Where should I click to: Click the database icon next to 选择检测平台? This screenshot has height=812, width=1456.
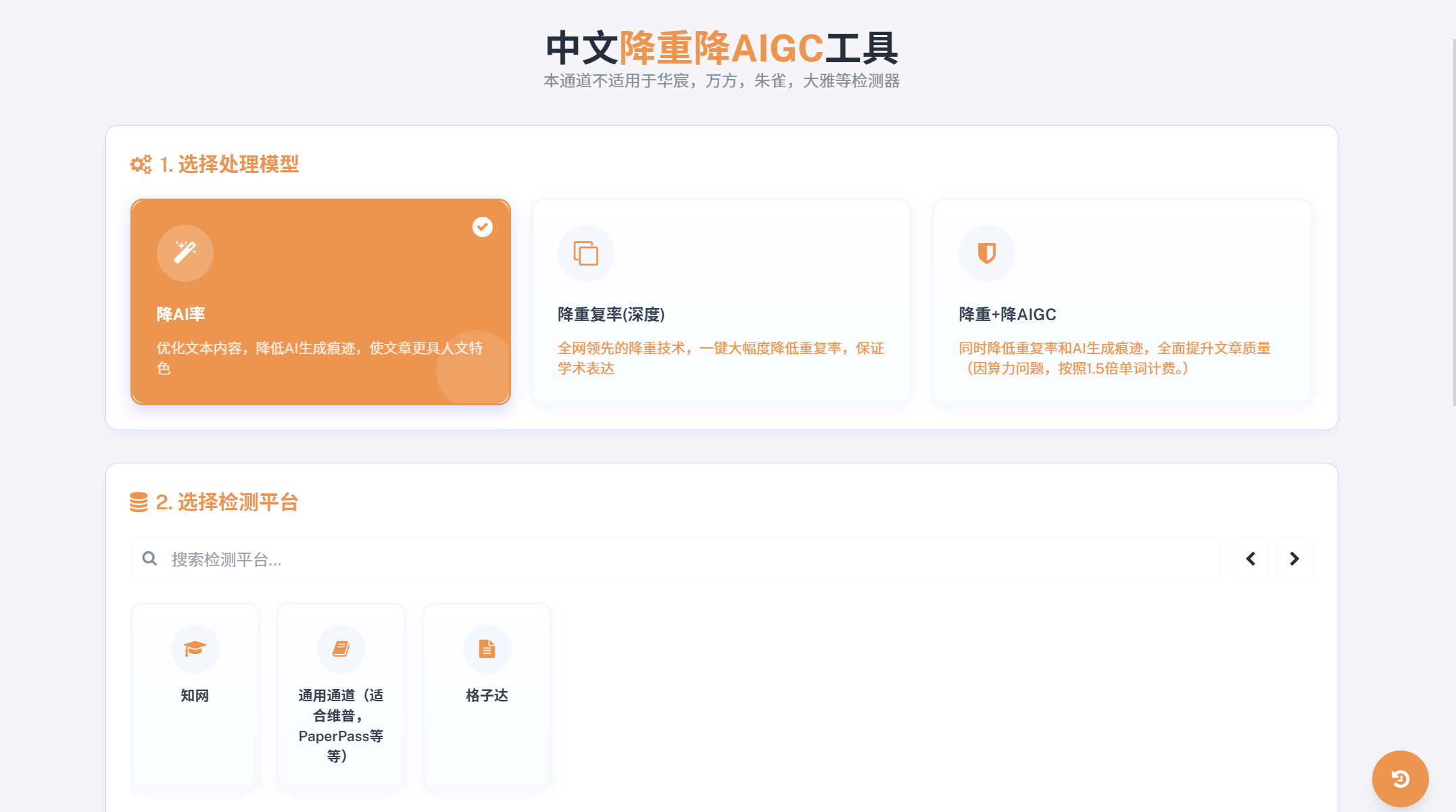pyautogui.click(x=140, y=502)
